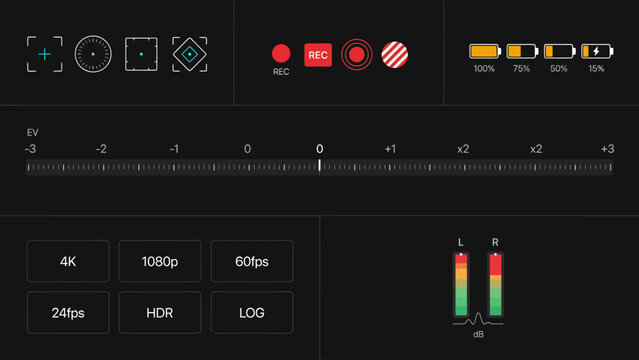Select the 4K resolution button
639x360 pixels.
[68, 261]
